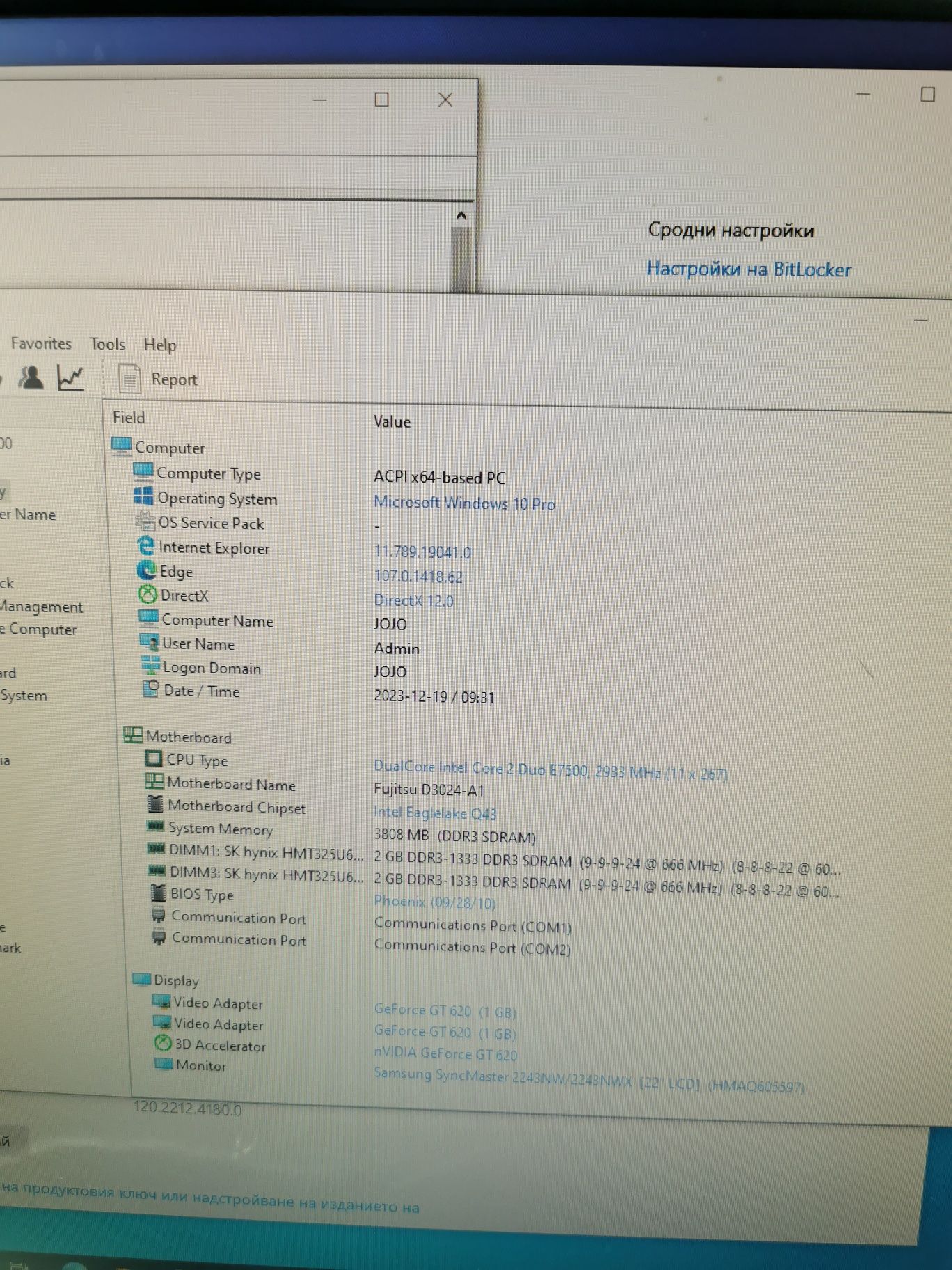The width and height of the screenshot is (952, 1270).
Task: Click the User Name row icon
Action: click(150, 641)
